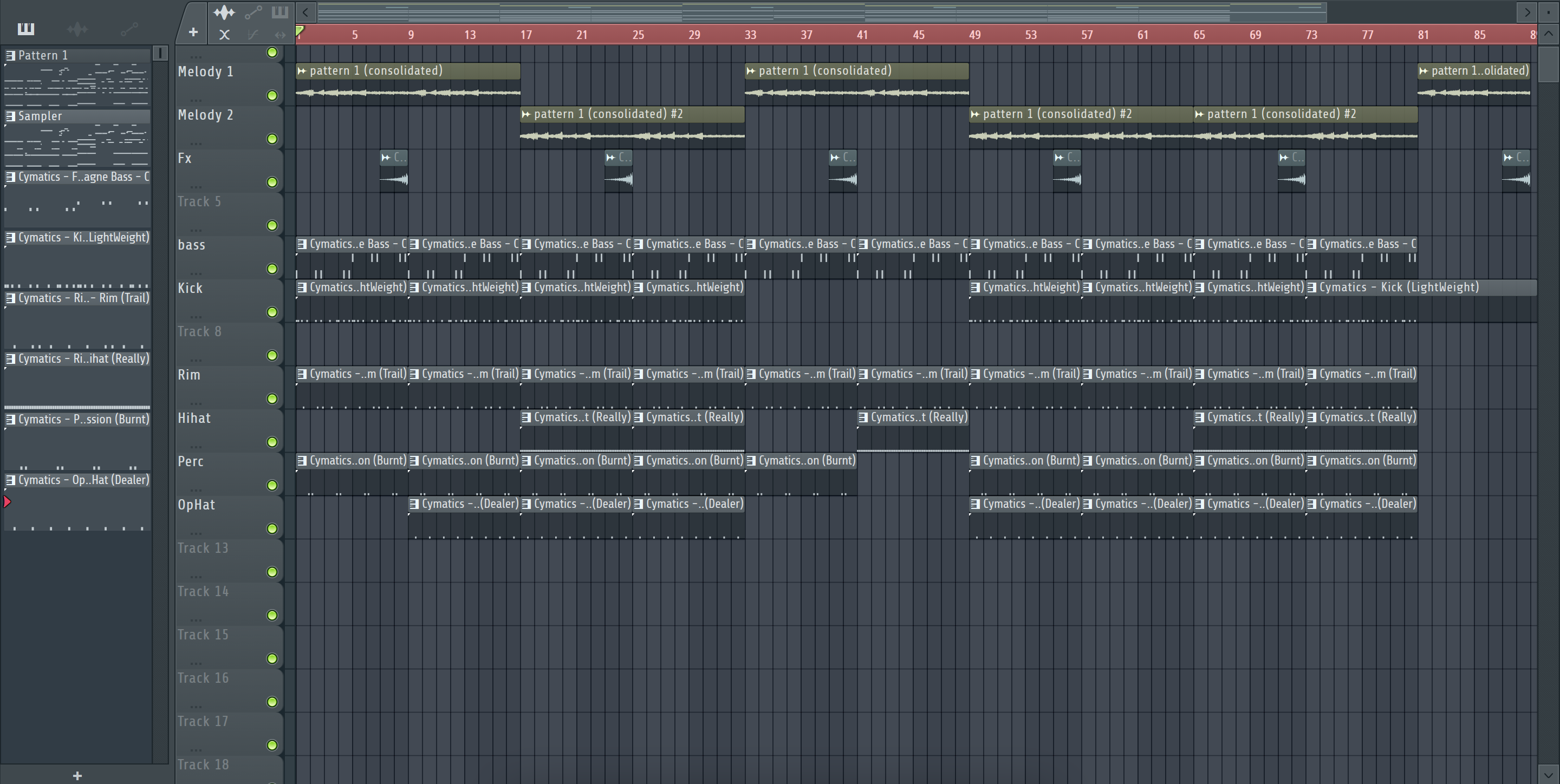Click the Cymatics F..agne Bass pattern icon
Viewport: 1560px width, 784px height.
click(x=10, y=177)
